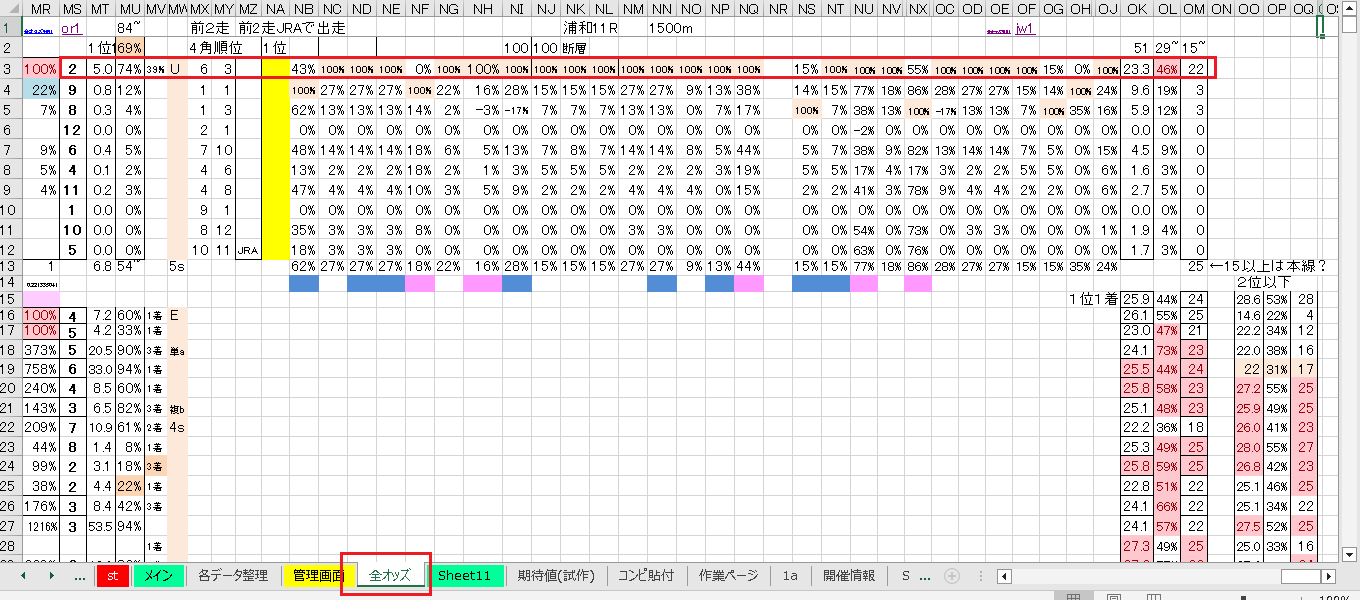Image resolution: width=1366 pixels, height=600 pixels.
Task: Select the Sheet11 tab
Action: pyautogui.click(x=464, y=576)
